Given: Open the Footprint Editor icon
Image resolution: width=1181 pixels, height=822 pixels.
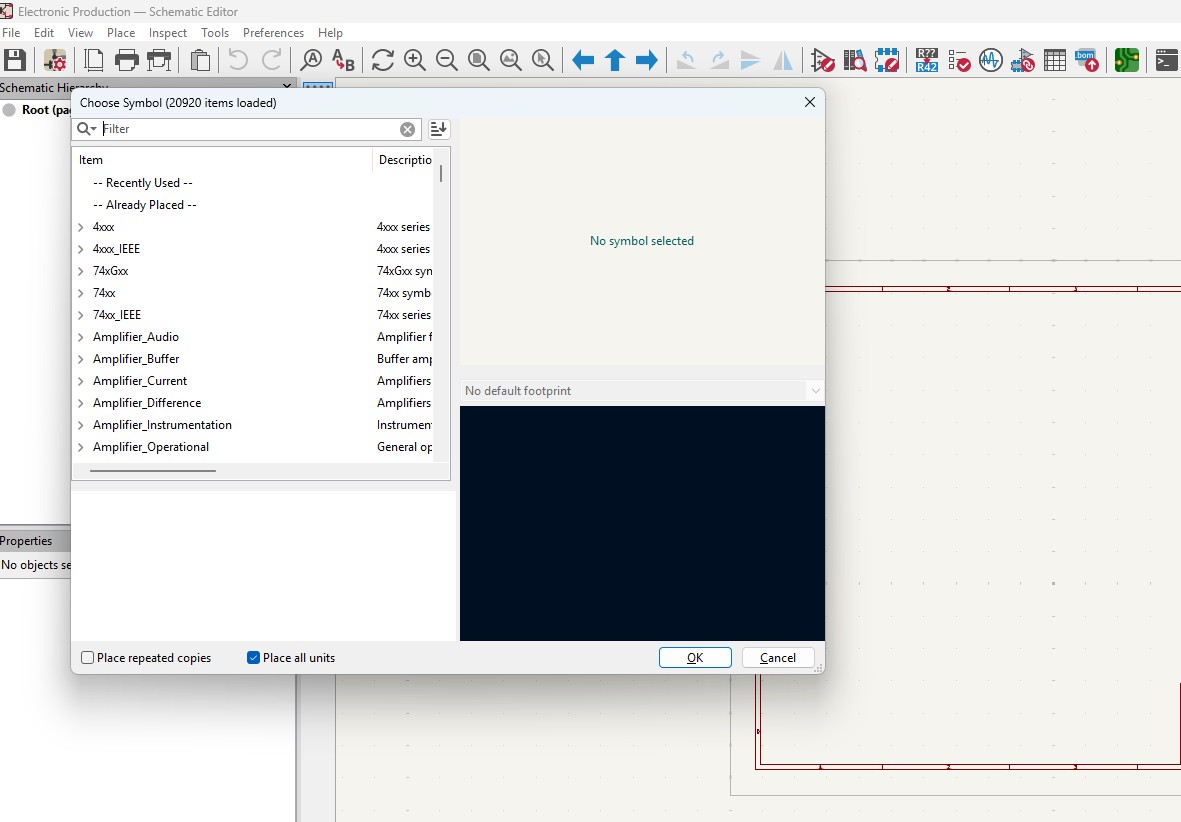Looking at the screenshot, I should point(887,60).
